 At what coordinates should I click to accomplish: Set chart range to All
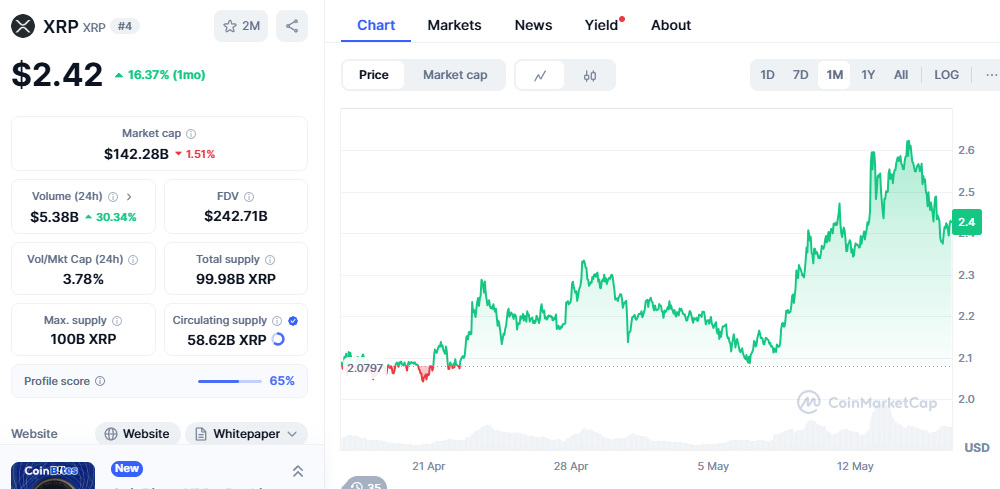tap(901, 75)
